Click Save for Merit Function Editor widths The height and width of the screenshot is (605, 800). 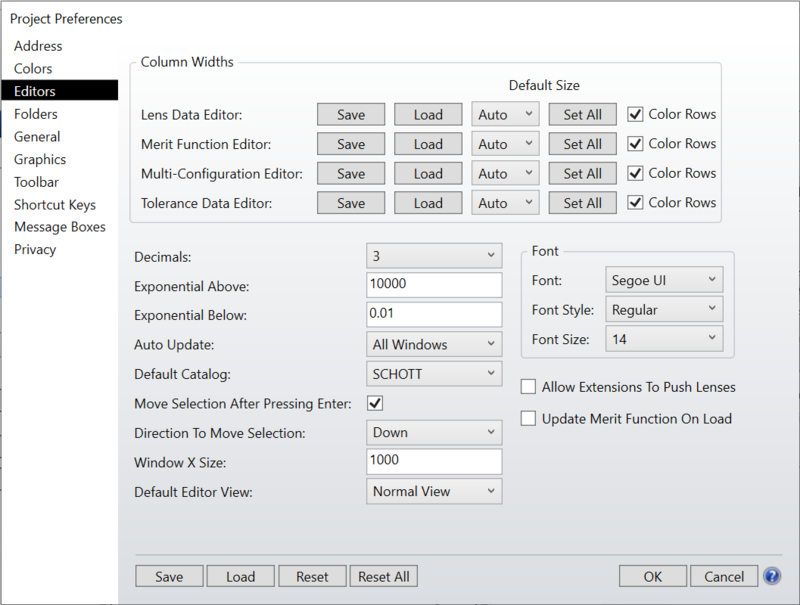click(351, 144)
